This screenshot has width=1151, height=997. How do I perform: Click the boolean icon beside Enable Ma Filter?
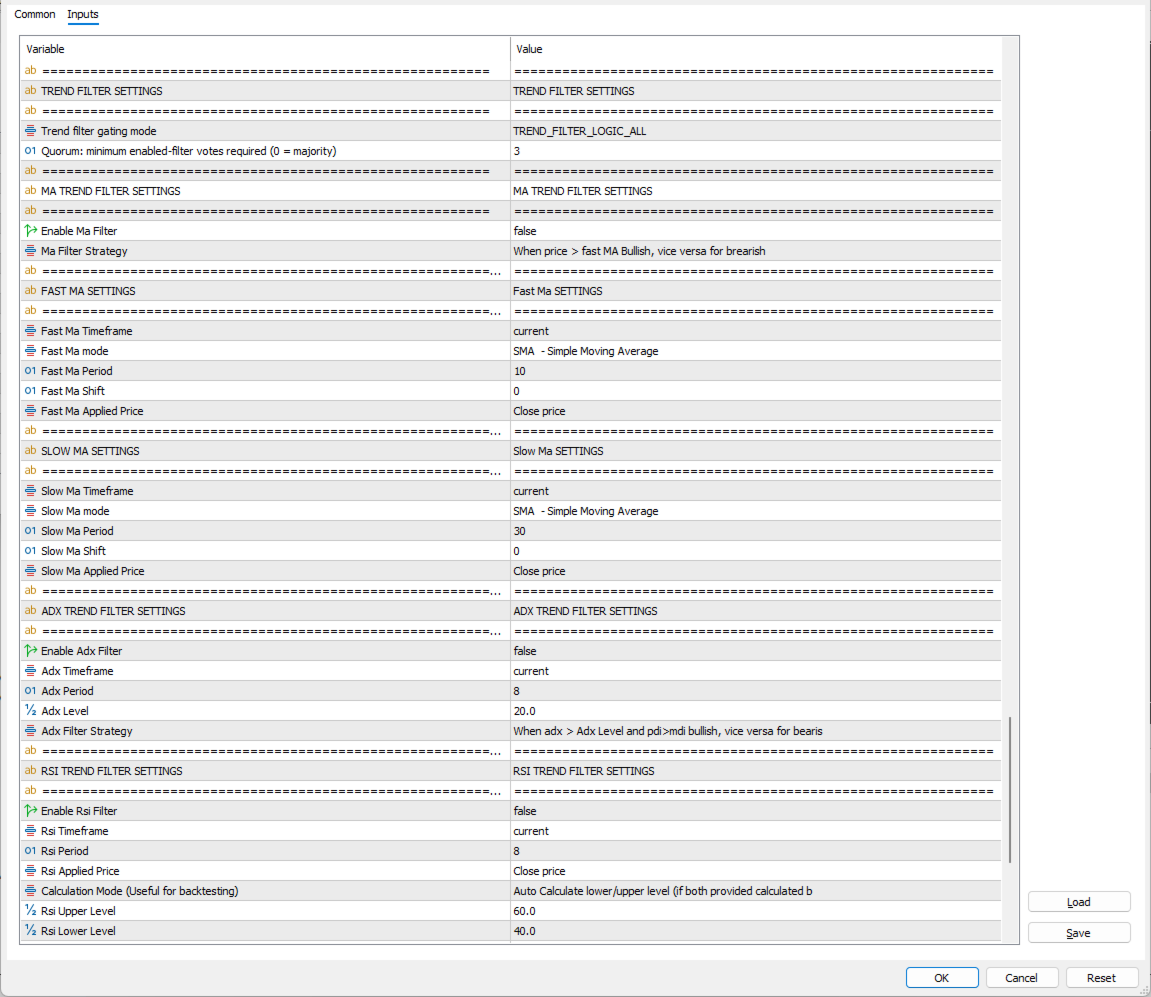click(30, 231)
